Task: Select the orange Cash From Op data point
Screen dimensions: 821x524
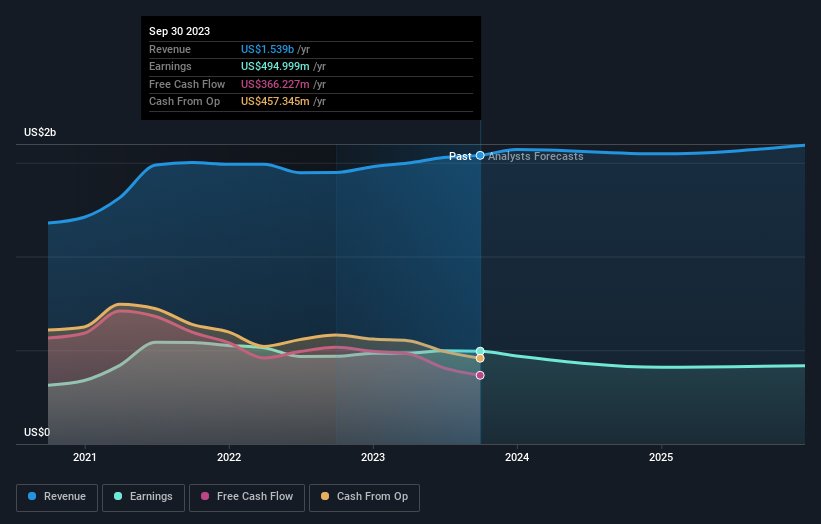Action: (480, 359)
